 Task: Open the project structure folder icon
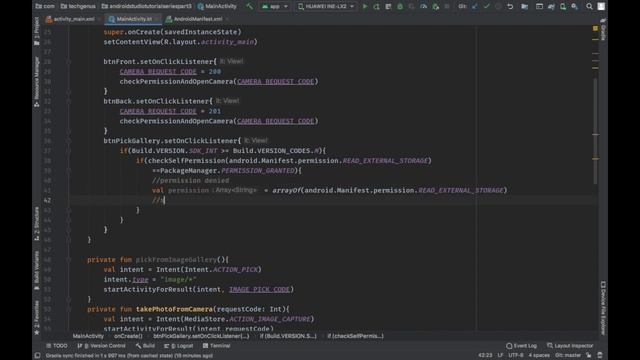click(524, 7)
